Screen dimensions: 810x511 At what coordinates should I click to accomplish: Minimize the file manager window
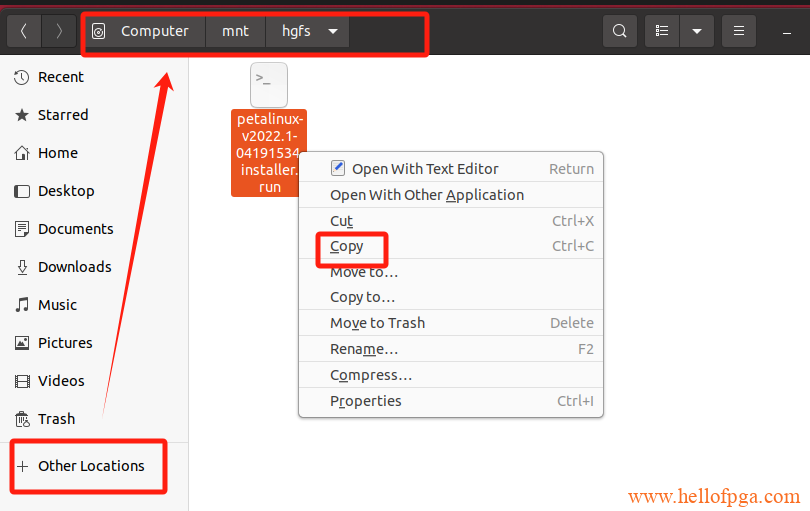[x=787, y=33]
